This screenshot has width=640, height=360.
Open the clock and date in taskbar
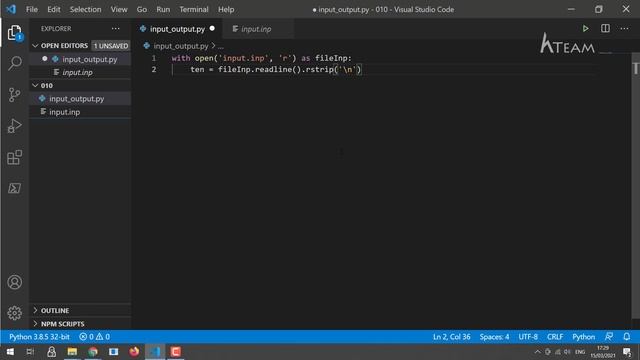pos(602,352)
